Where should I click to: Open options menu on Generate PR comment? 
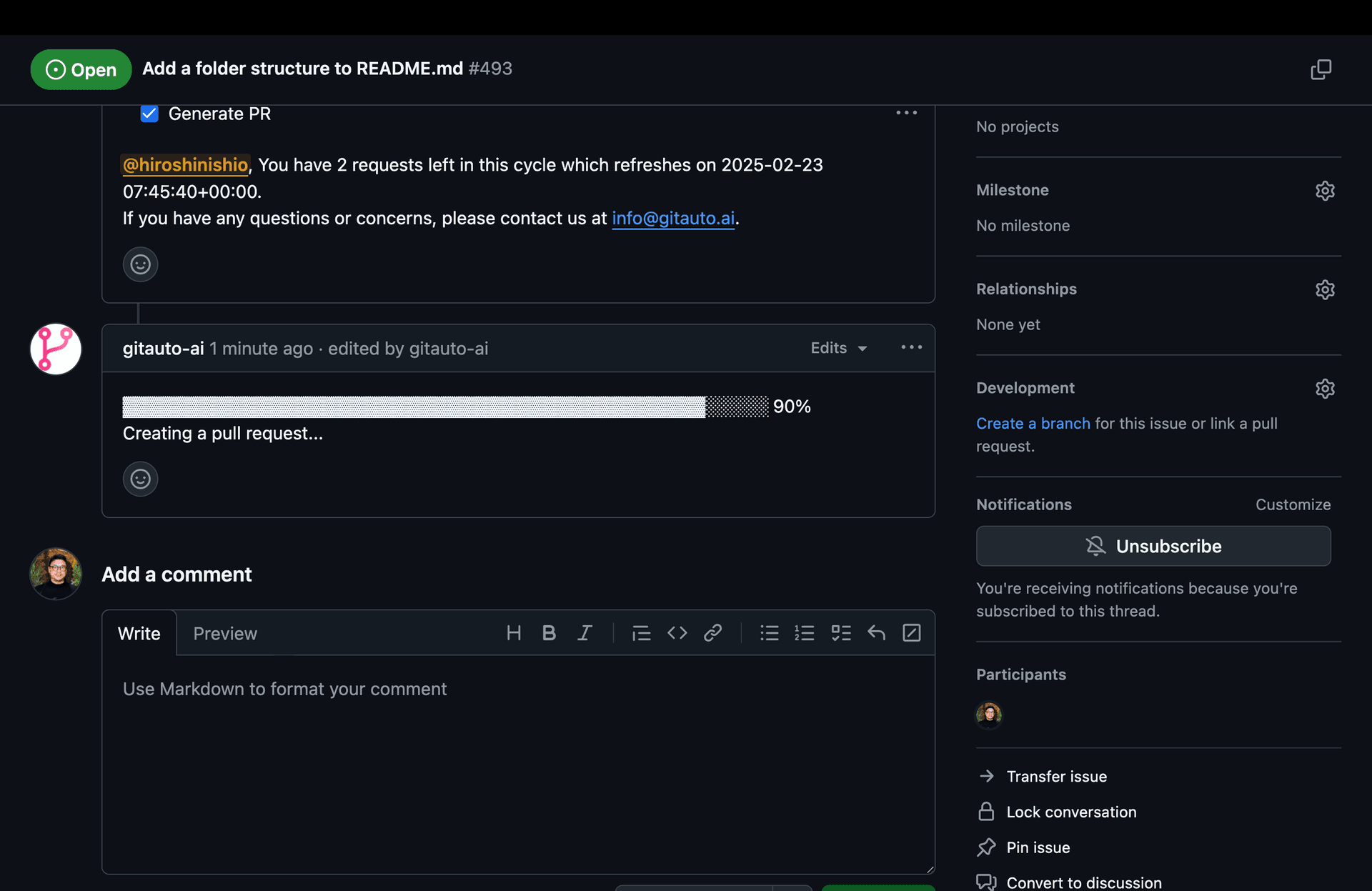[906, 113]
